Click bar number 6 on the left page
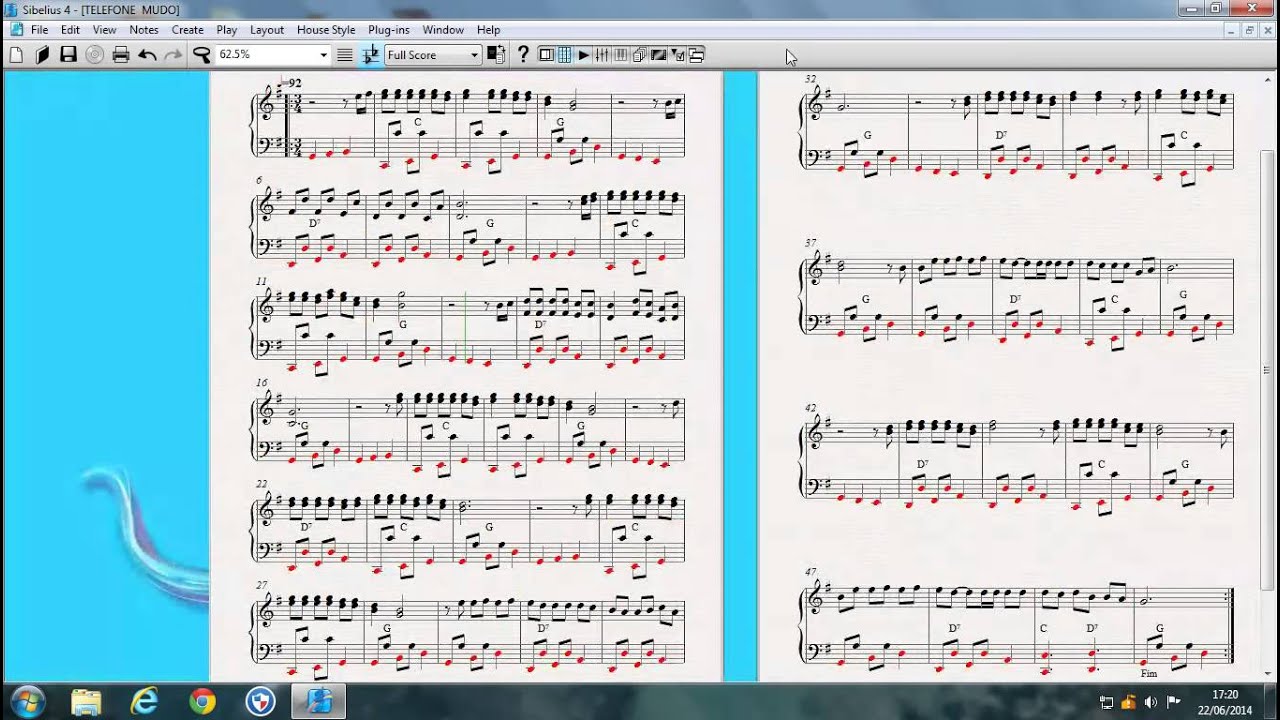1280x720 pixels. pyautogui.click(x=259, y=182)
